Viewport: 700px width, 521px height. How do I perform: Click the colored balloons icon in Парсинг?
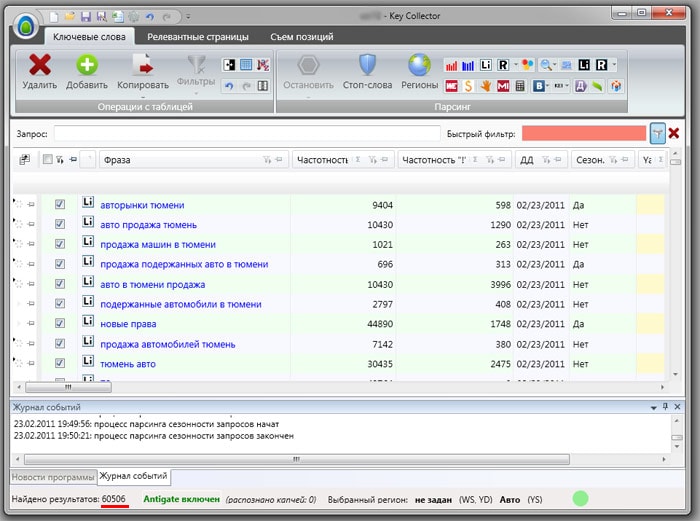pos(527,65)
